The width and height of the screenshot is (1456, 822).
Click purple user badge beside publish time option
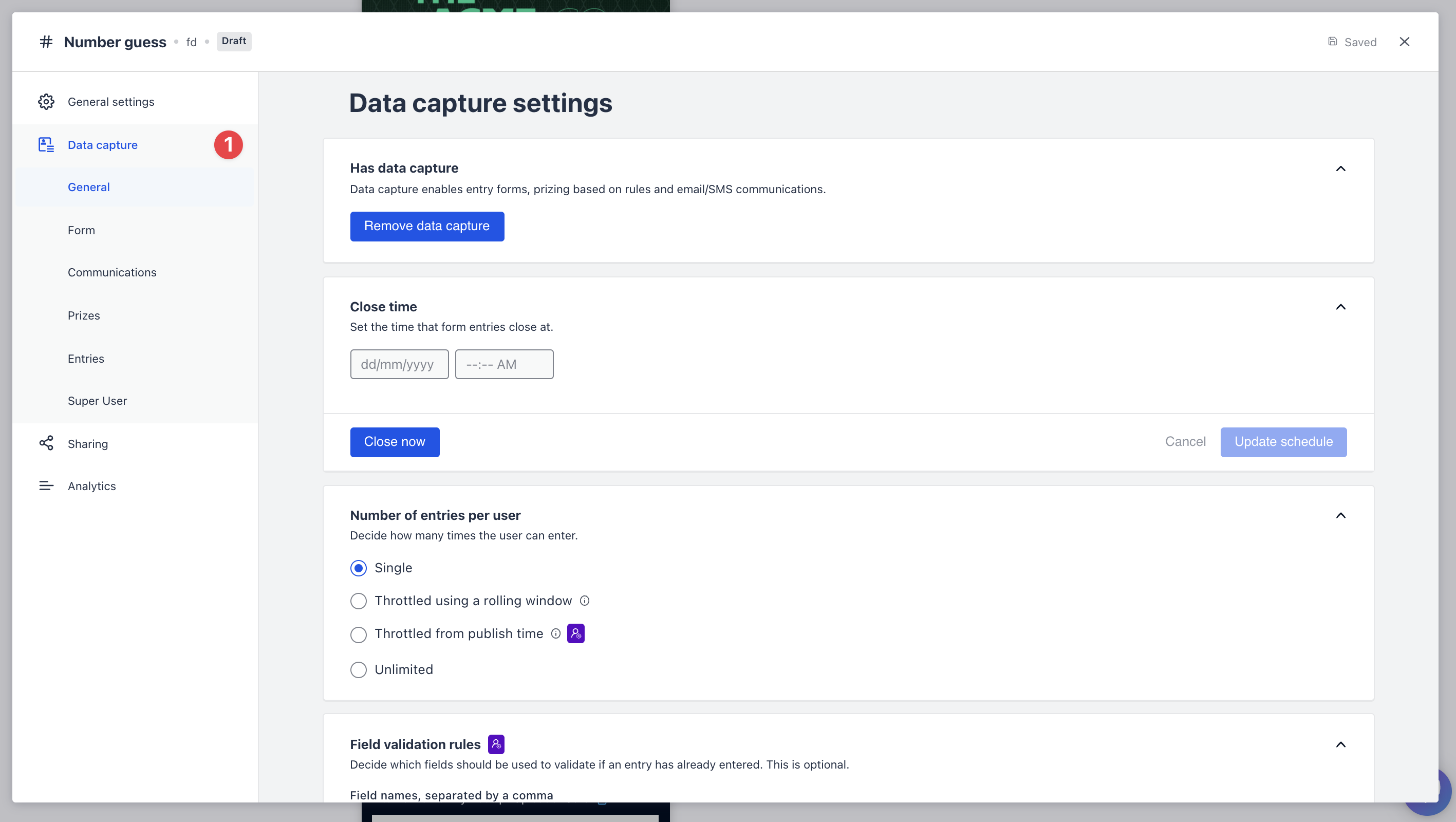(x=575, y=634)
